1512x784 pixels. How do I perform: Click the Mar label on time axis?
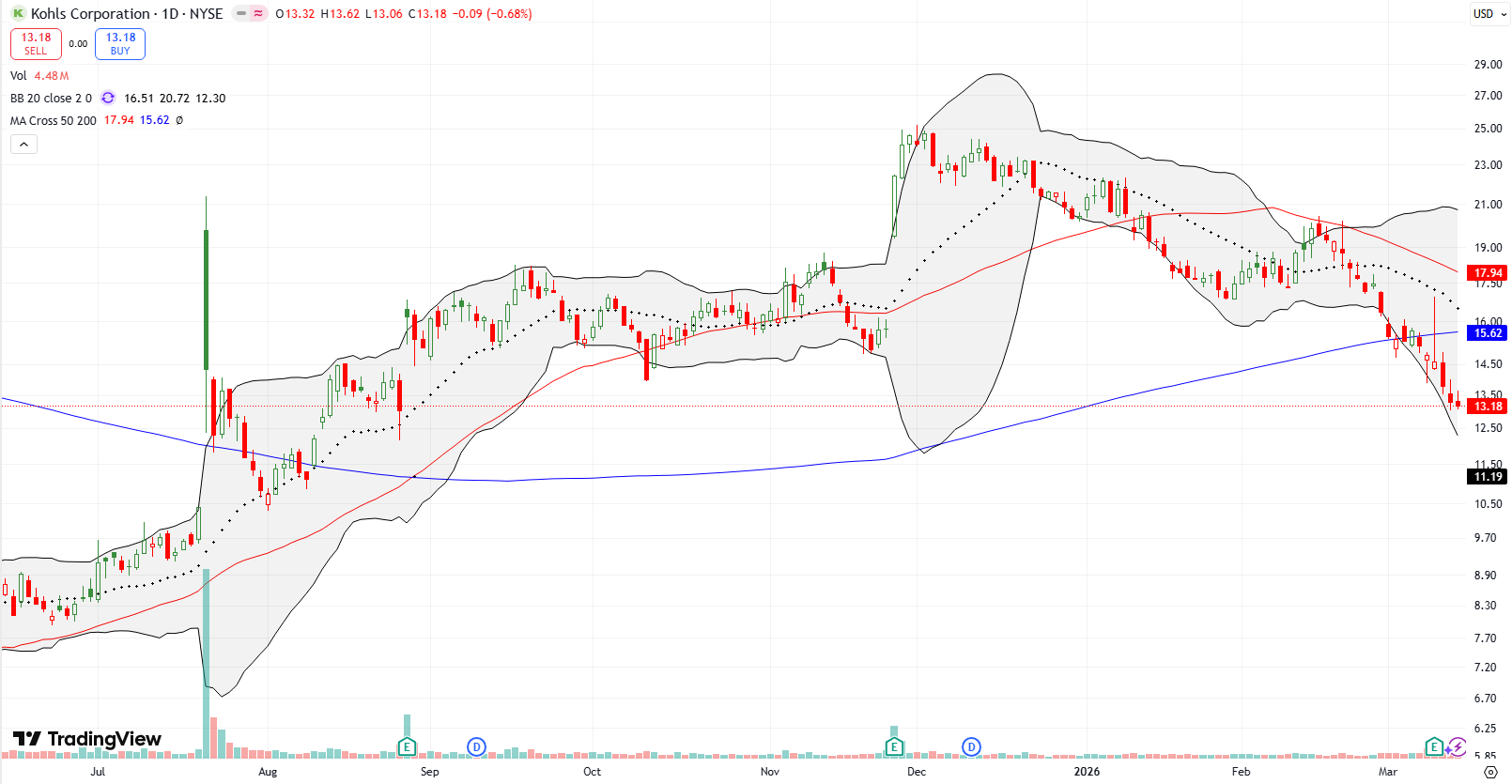tap(1387, 772)
